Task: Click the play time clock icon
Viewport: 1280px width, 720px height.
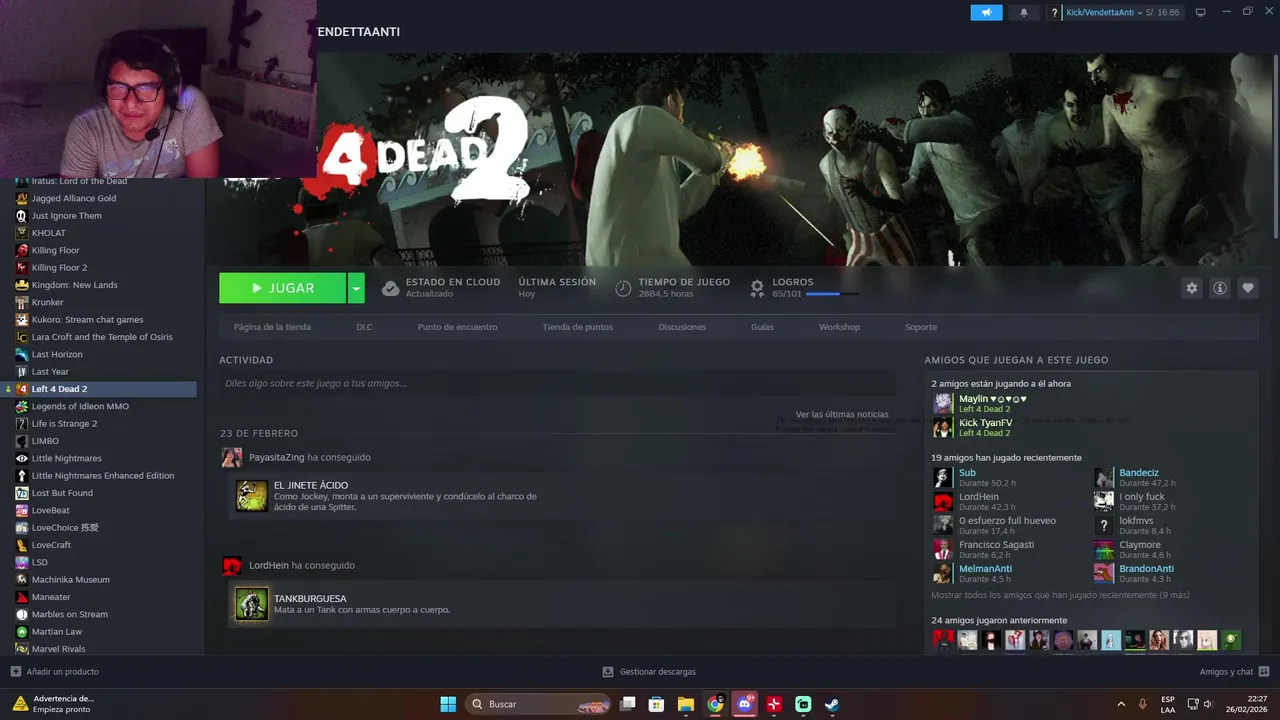Action: 623,288
